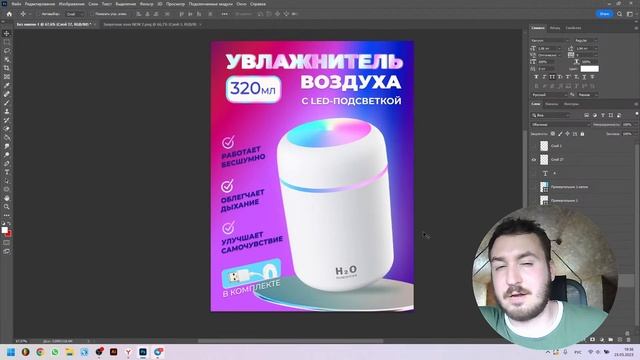Click the search icon at top right
This screenshot has height=360, width=640.
(x=620, y=14)
